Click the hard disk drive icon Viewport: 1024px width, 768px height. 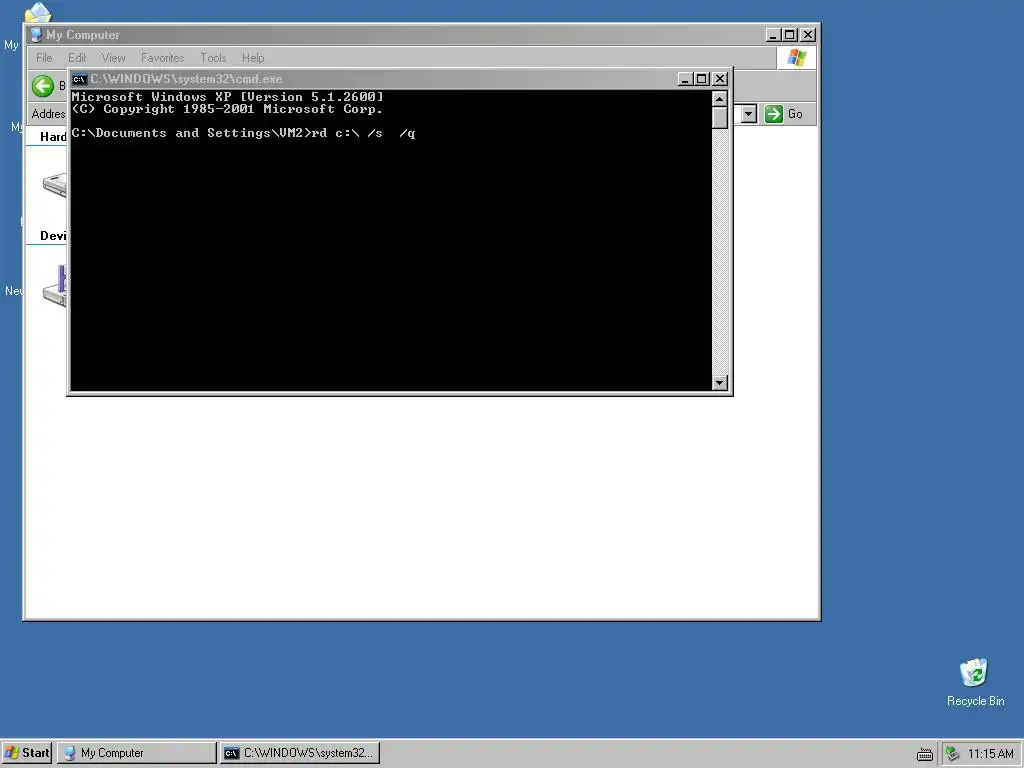click(x=55, y=184)
